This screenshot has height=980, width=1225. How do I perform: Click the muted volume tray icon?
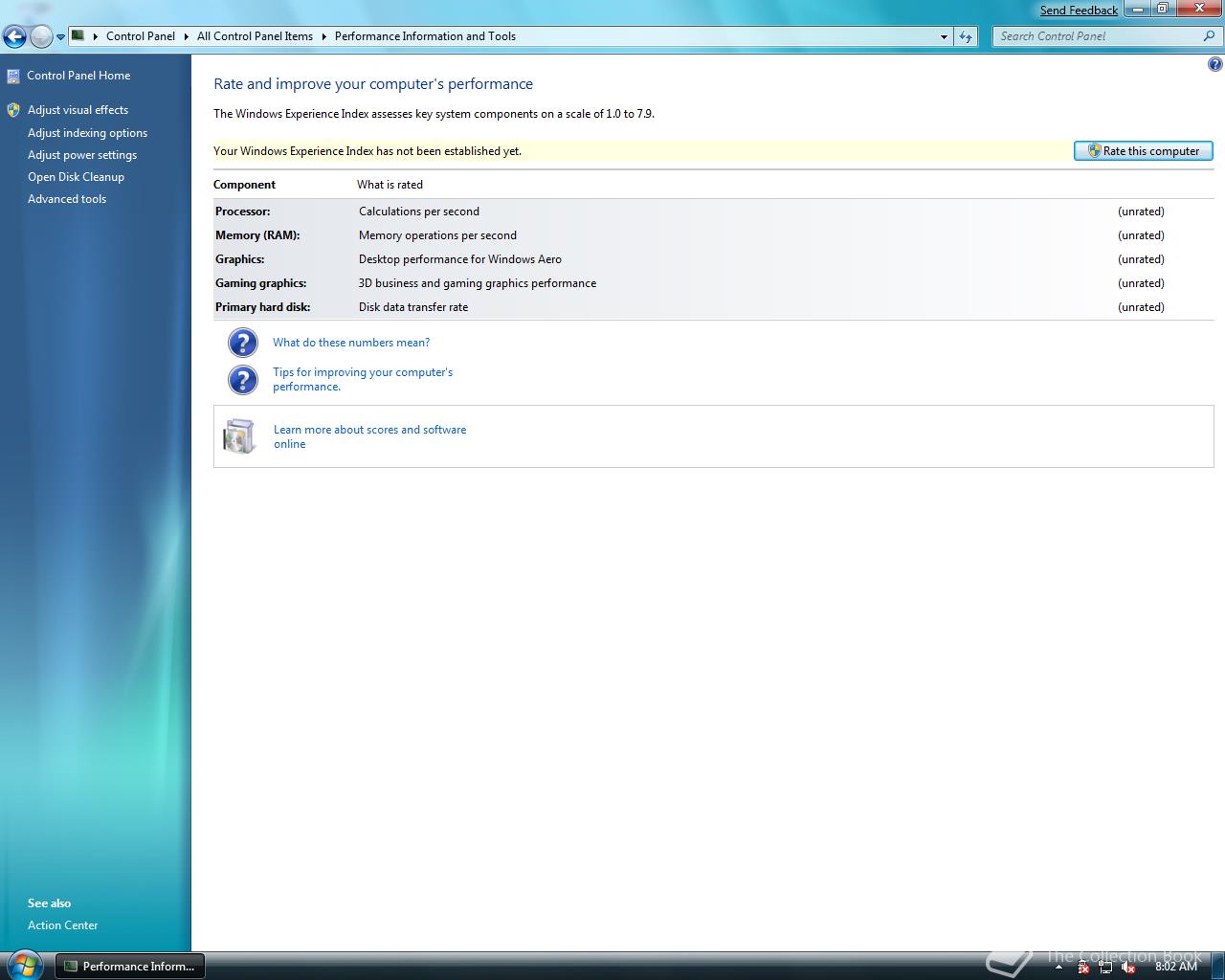(x=1128, y=968)
